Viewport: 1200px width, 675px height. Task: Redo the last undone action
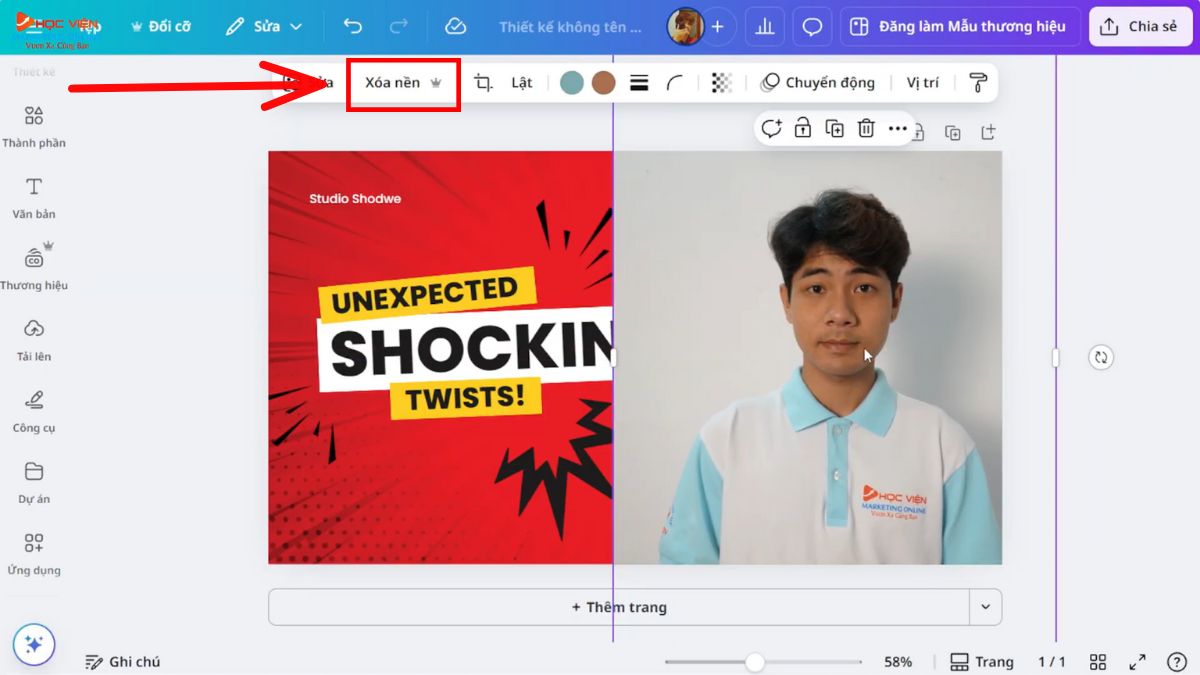399,26
